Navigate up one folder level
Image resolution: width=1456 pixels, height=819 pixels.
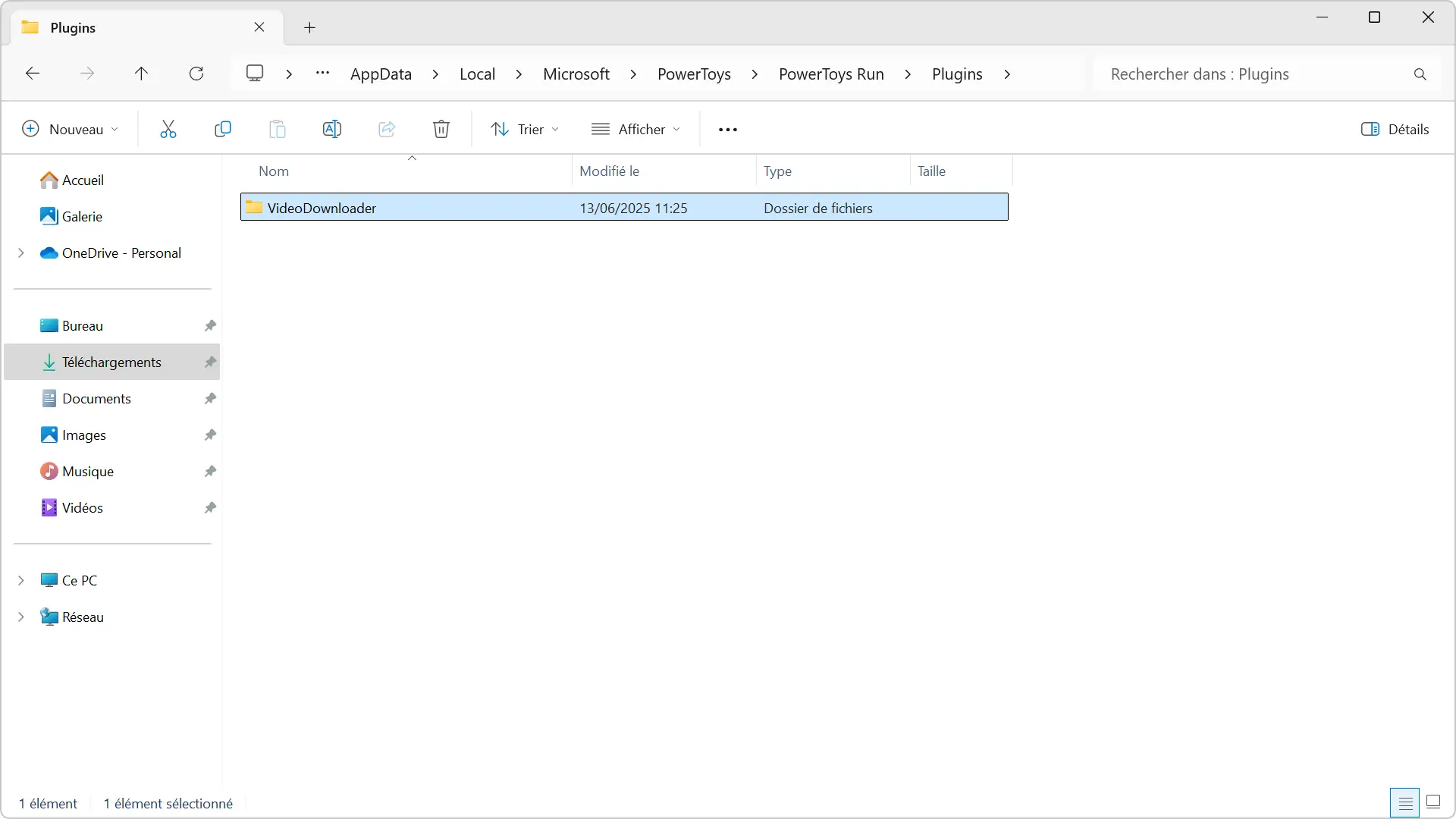(141, 74)
